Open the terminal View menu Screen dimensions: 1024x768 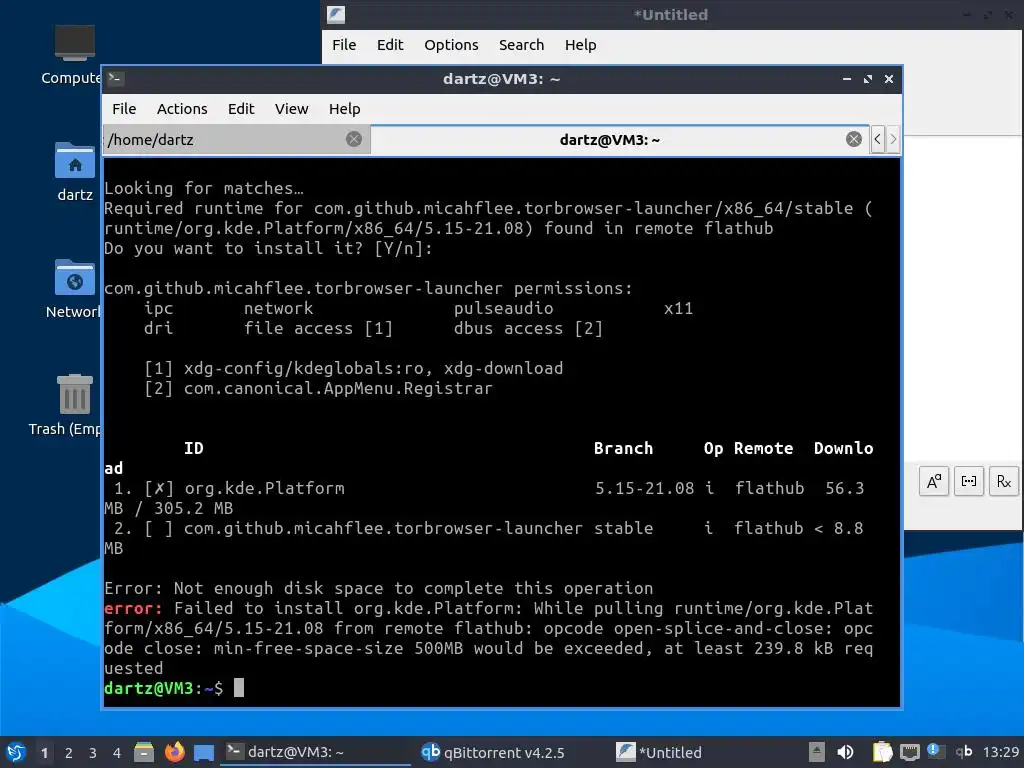pos(291,109)
